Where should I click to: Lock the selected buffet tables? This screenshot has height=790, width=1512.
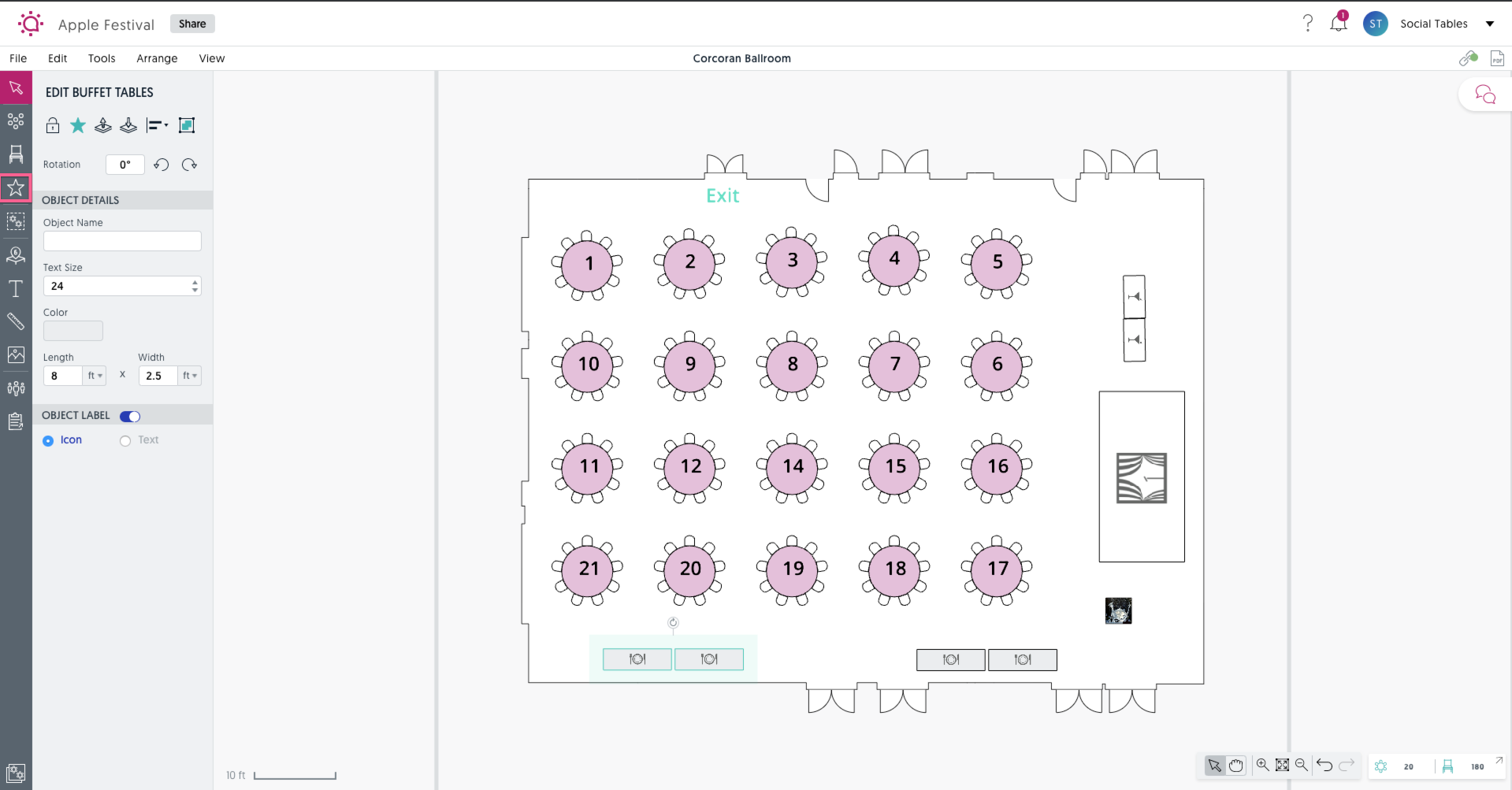[53, 125]
